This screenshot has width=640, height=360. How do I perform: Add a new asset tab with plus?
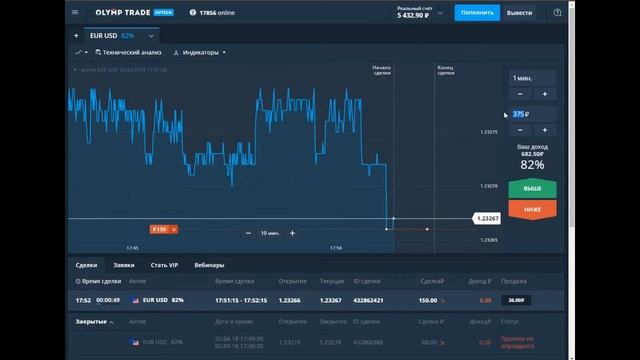(x=76, y=36)
